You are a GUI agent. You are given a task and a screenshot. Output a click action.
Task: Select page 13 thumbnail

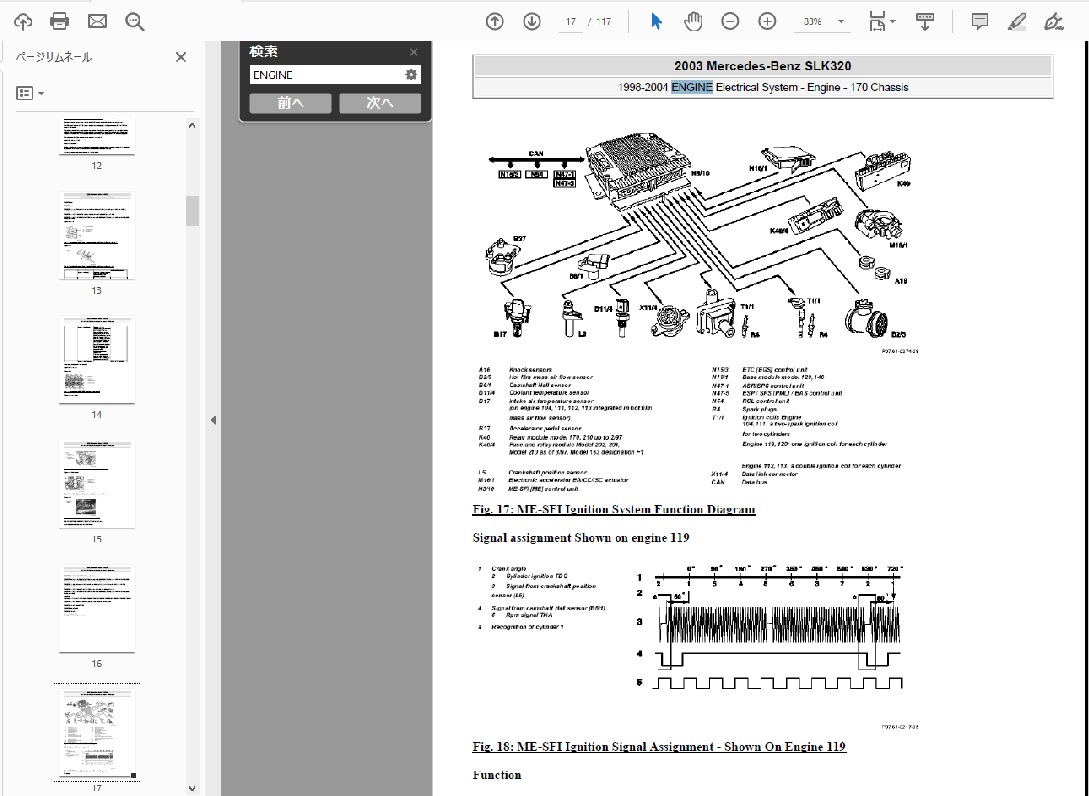tap(97, 235)
